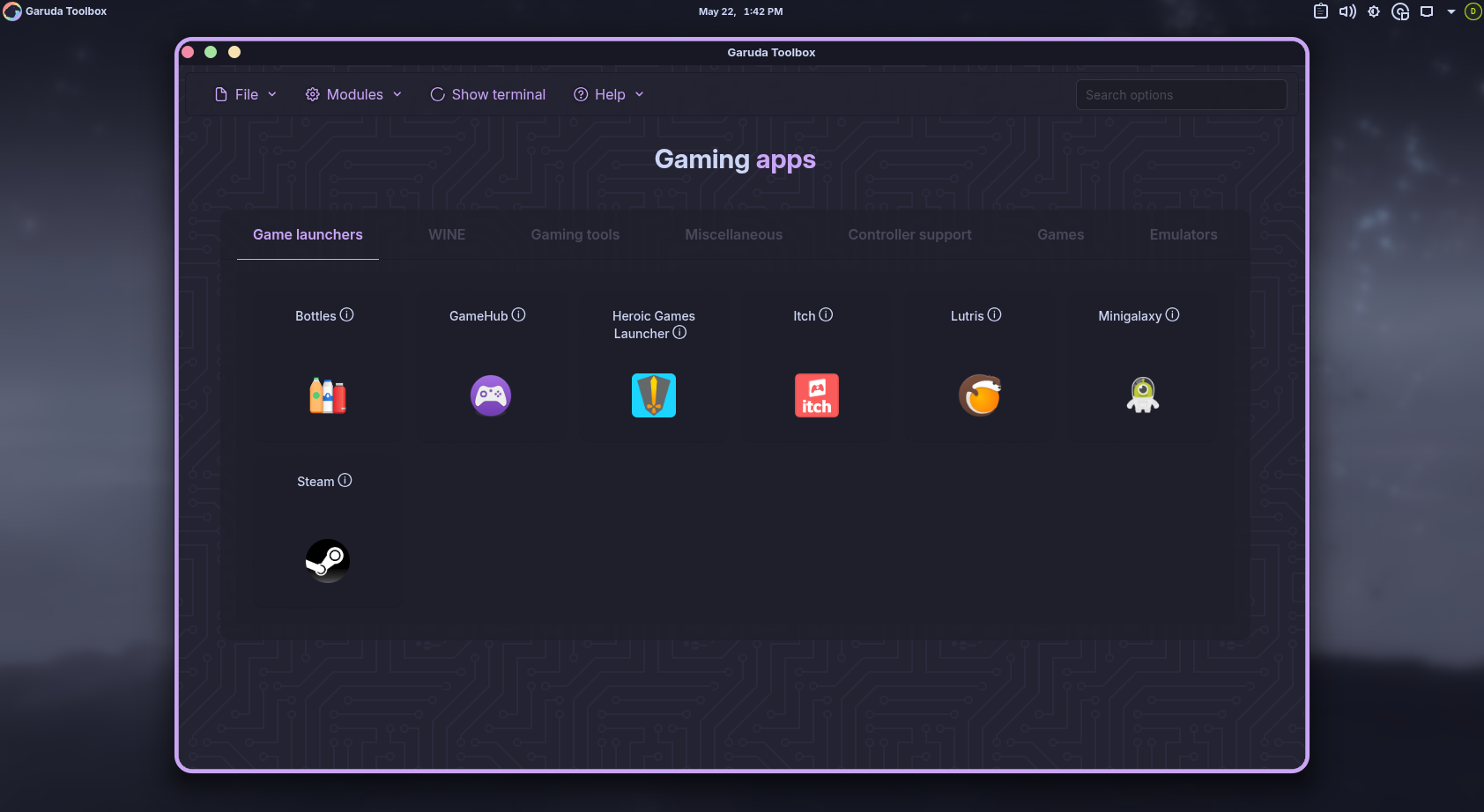The image size is (1484, 812).
Task: Switch to the Miscellaneous tab
Action: coord(734,234)
